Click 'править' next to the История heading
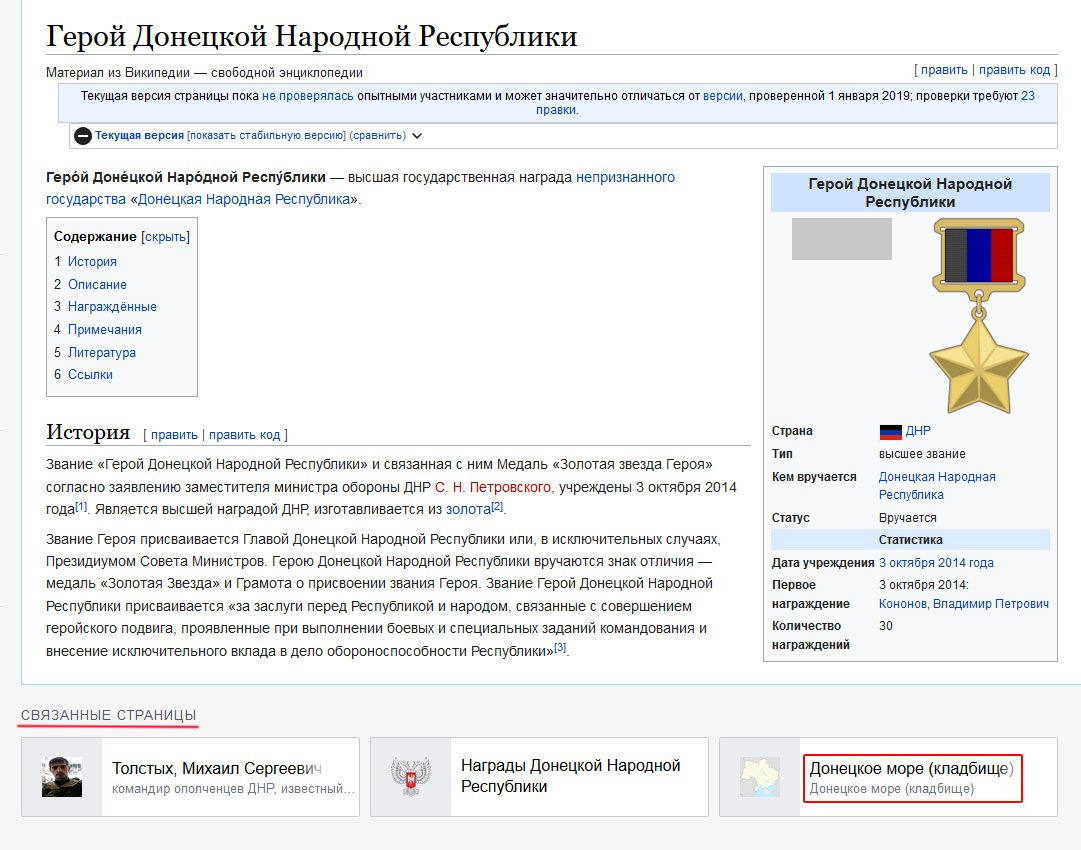This screenshot has height=850, width=1081. [174, 435]
